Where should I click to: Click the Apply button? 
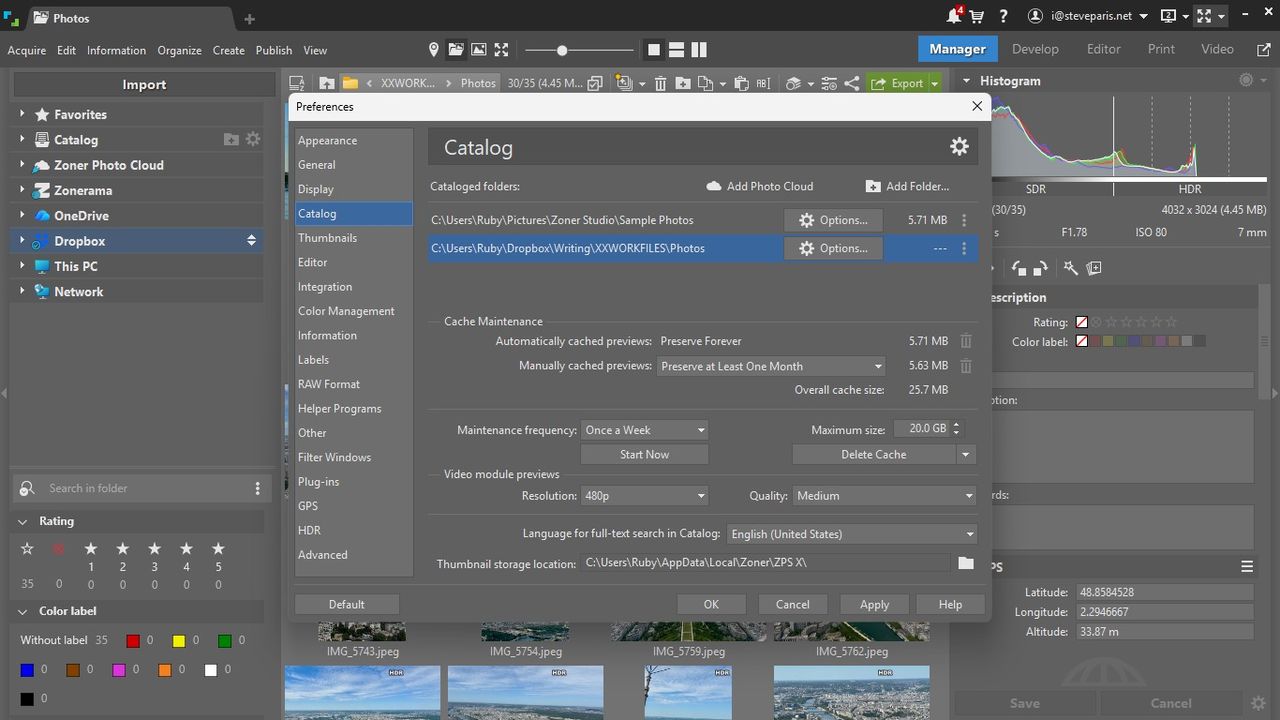(x=874, y=604)
